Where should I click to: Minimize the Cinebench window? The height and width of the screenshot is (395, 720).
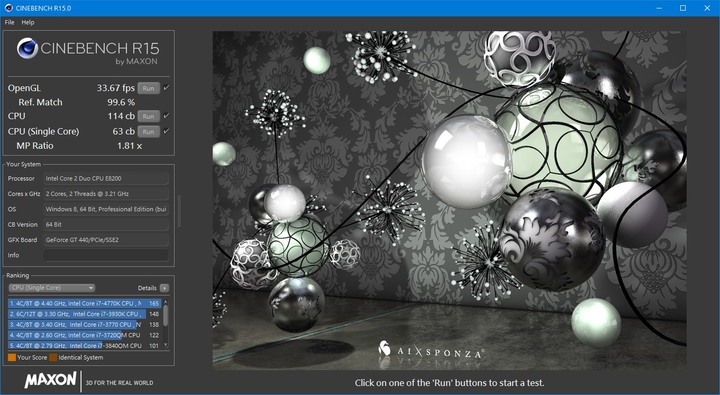tap(659, 8)
